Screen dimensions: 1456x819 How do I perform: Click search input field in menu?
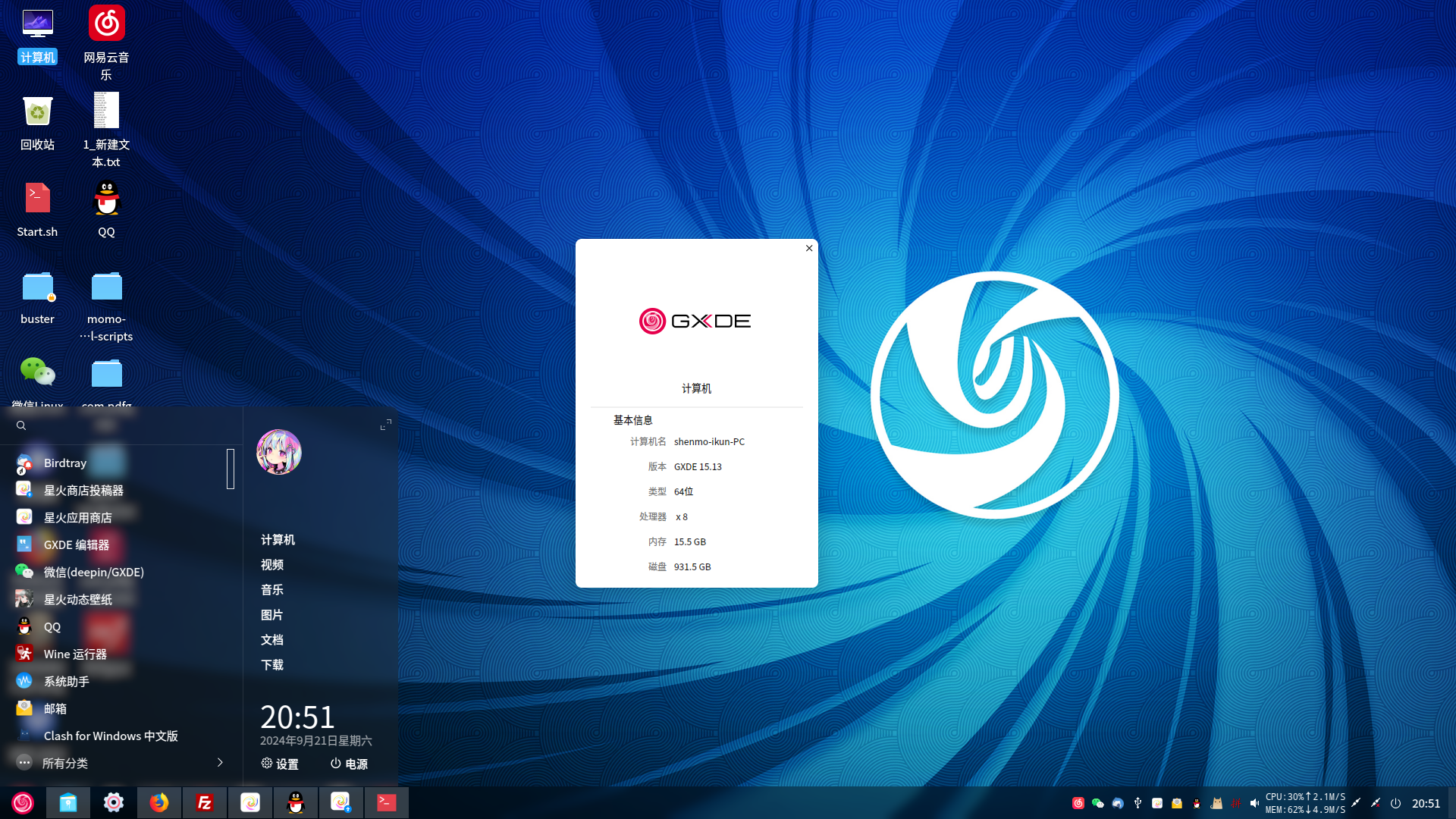click(119, 425)
